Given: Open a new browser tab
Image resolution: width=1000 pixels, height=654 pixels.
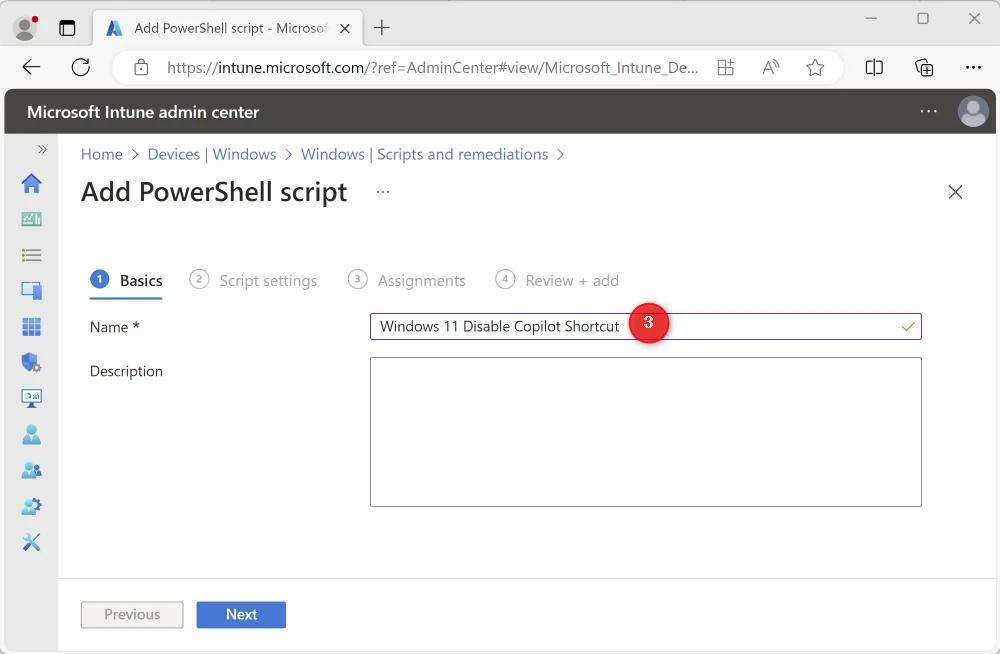Looking at the screenshot, I should point(381,27).
